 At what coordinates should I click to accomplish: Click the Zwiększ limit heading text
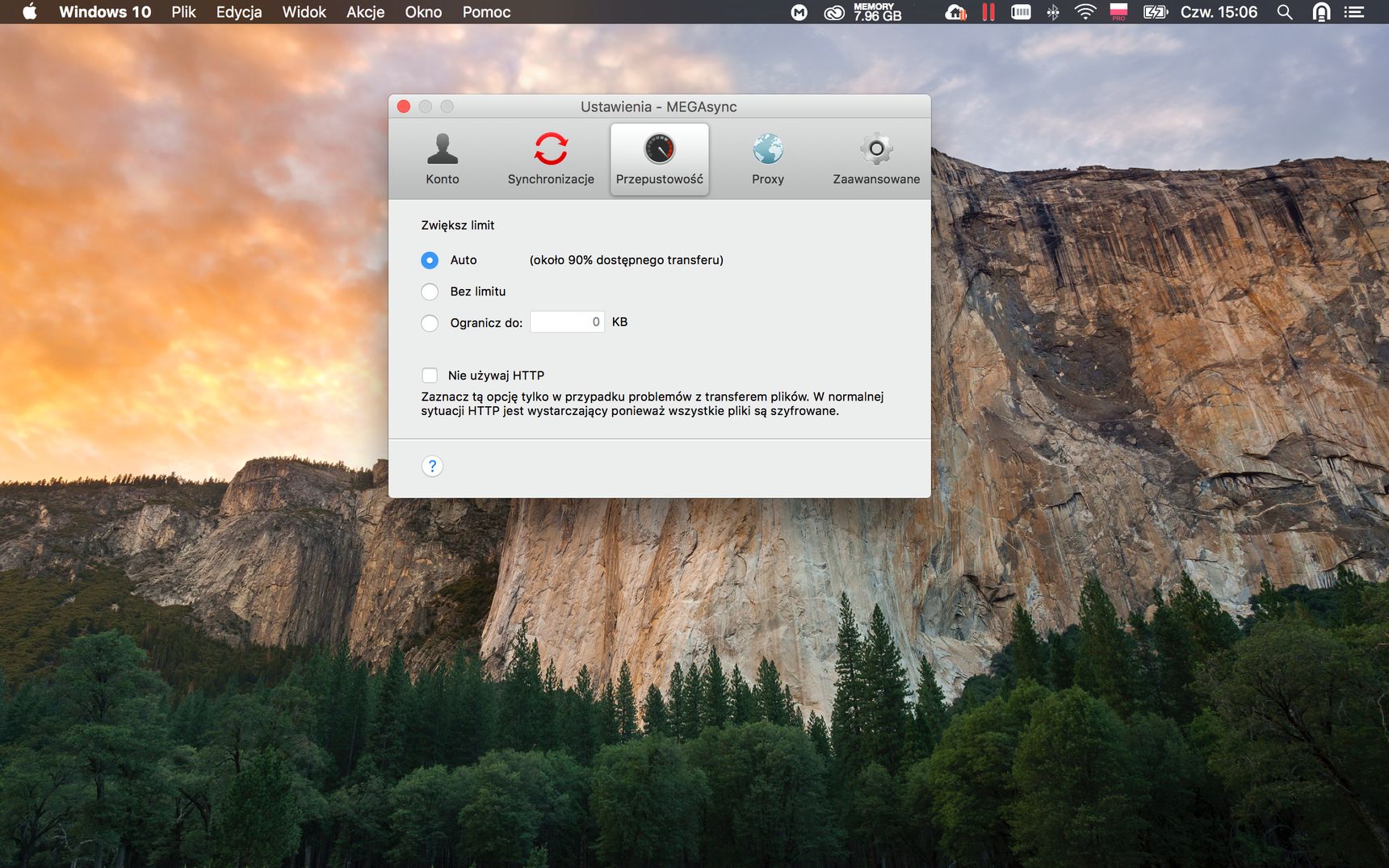tap(458, 225)
